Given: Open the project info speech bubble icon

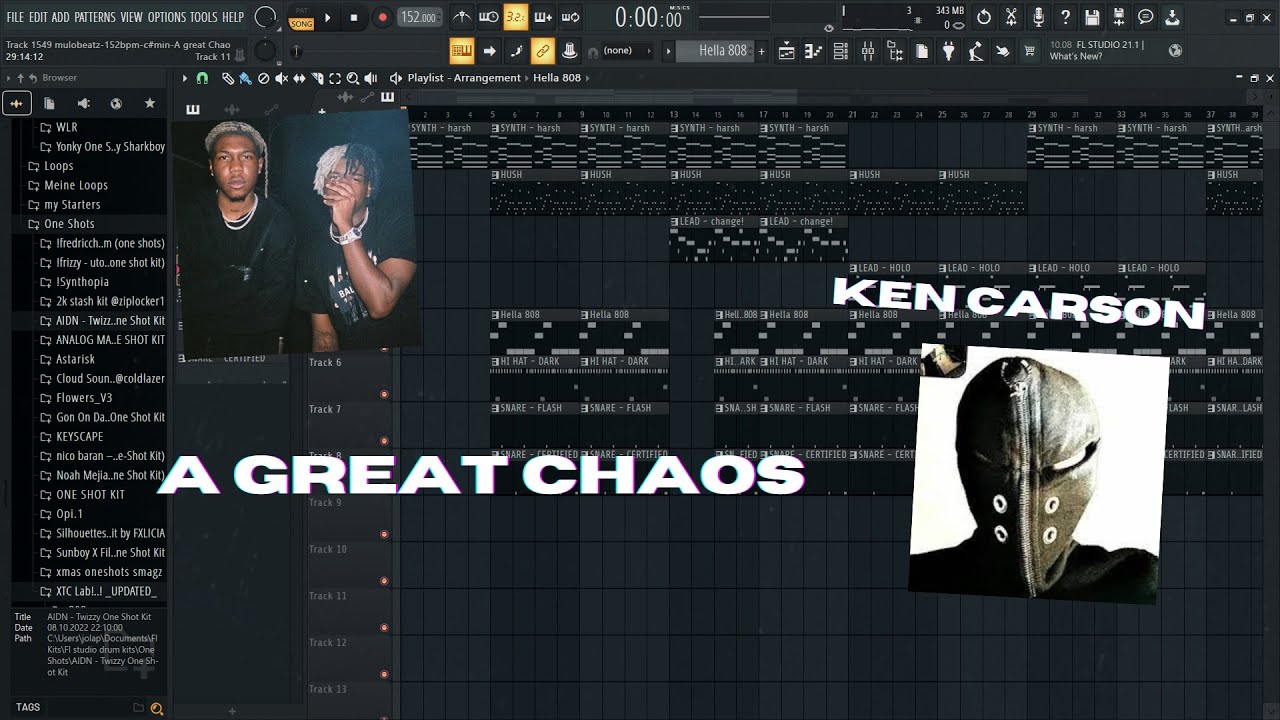Looking at the screenshot, I should tap(1146, 17).
